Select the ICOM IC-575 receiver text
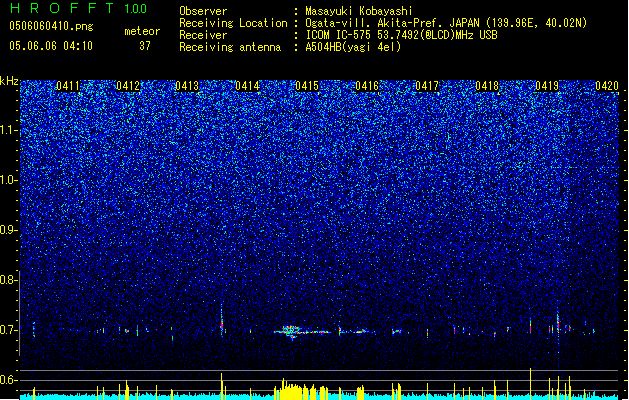 click(x=401, y=35)
